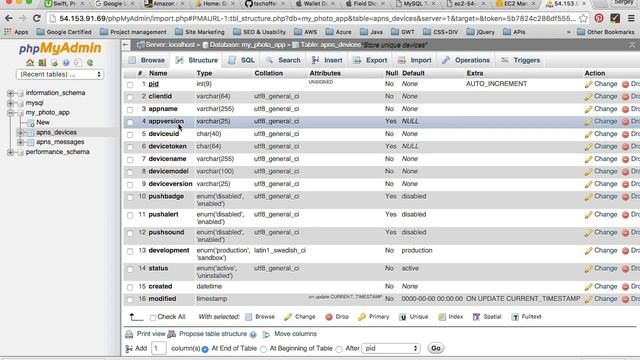Click number of columns input field
The width and height of the screenshot is (640, 360).
coord(158,348)
